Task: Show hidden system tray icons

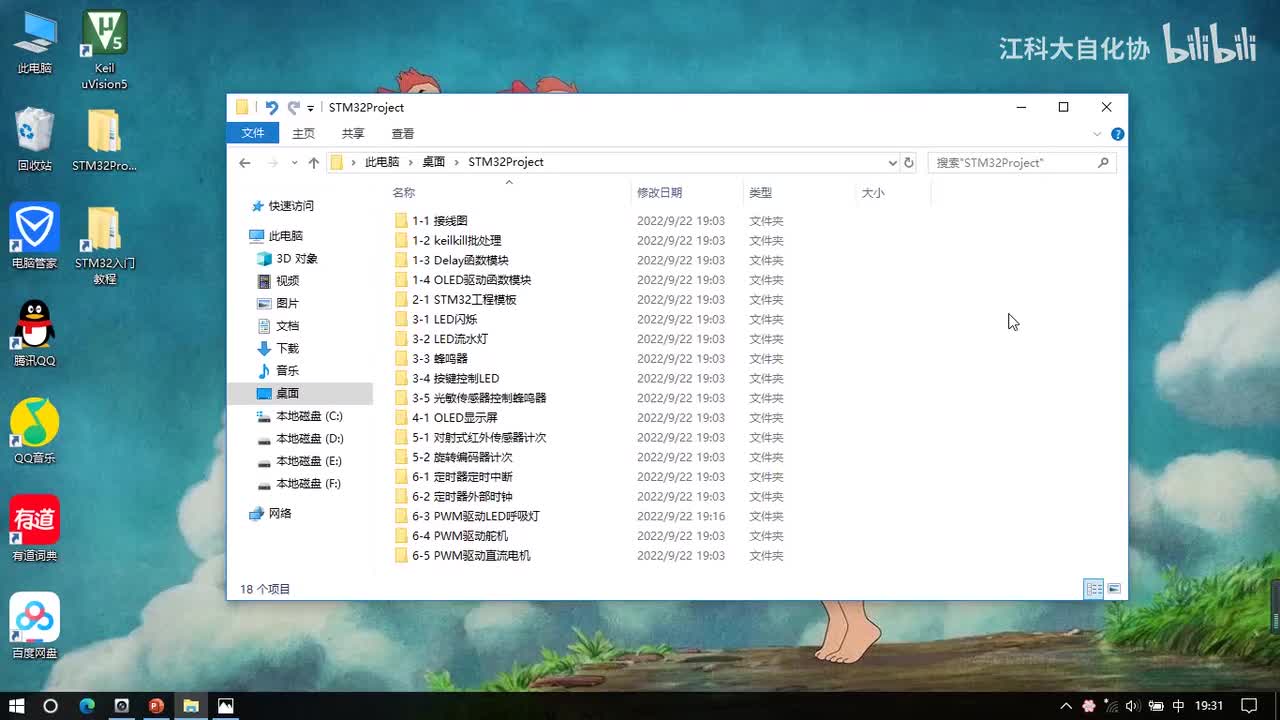Action: pos(1066,705)
